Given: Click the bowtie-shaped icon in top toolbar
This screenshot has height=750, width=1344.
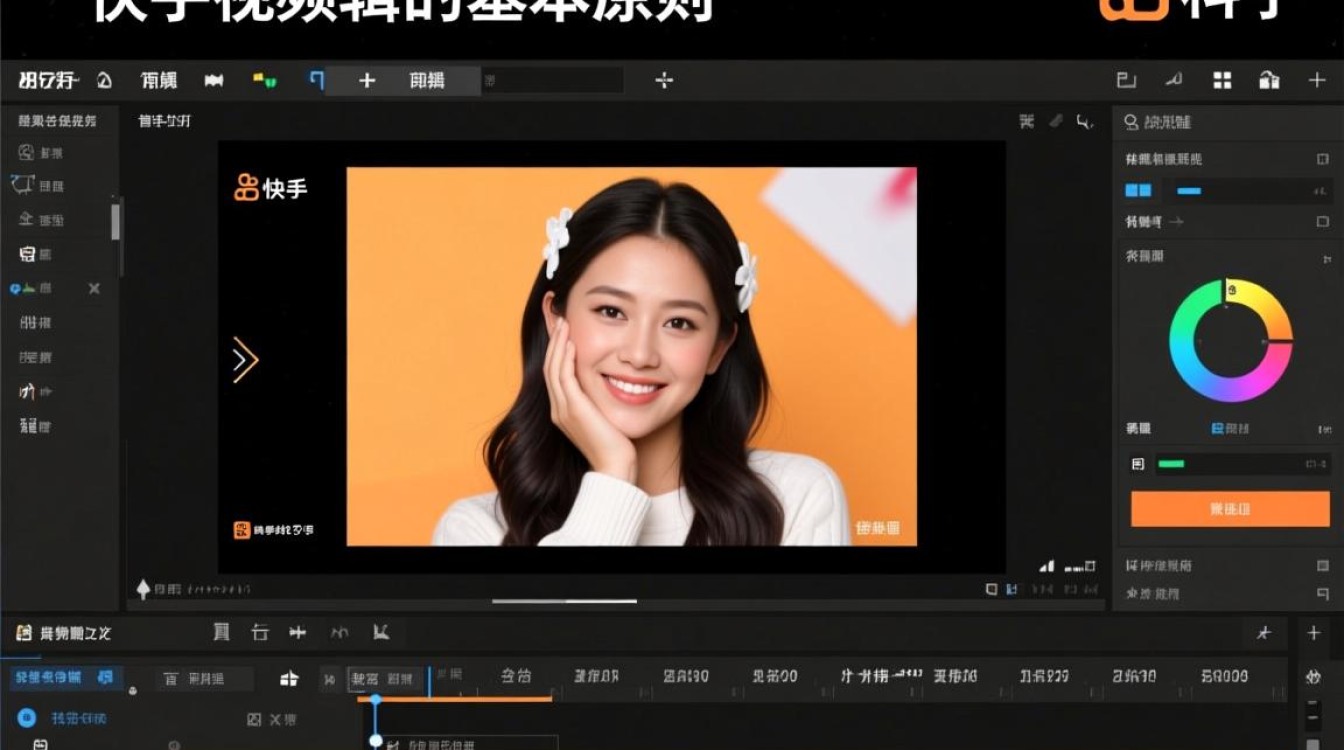Looking at the screenshot, I should click(214, 81).
